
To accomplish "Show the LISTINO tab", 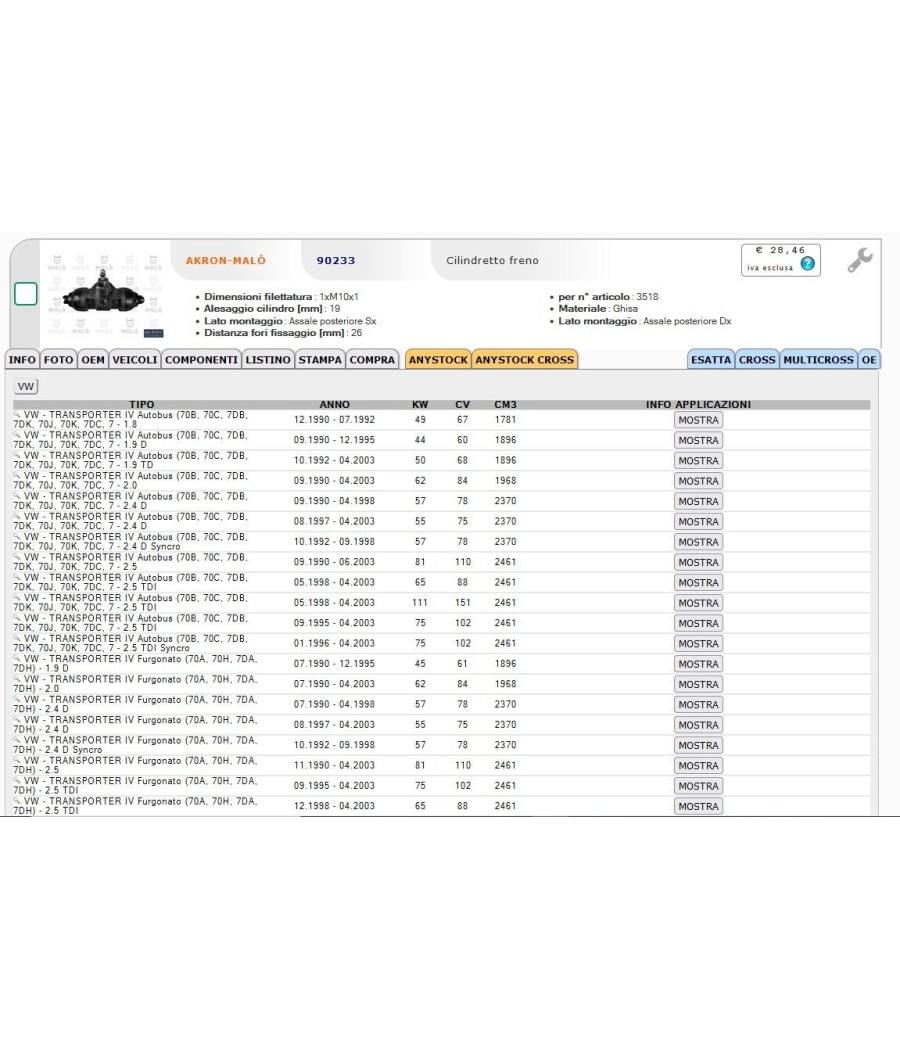I will click(x=268, y=360).
